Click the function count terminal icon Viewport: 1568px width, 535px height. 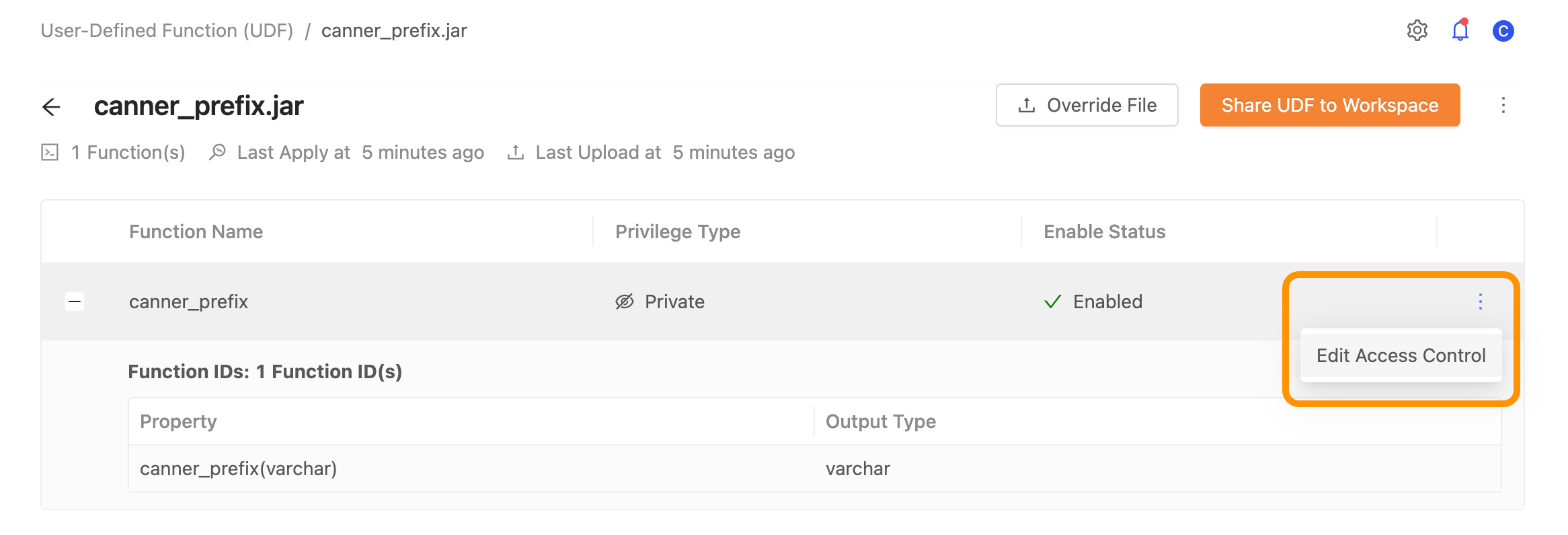pyautogui.click(x=50, y=152)
